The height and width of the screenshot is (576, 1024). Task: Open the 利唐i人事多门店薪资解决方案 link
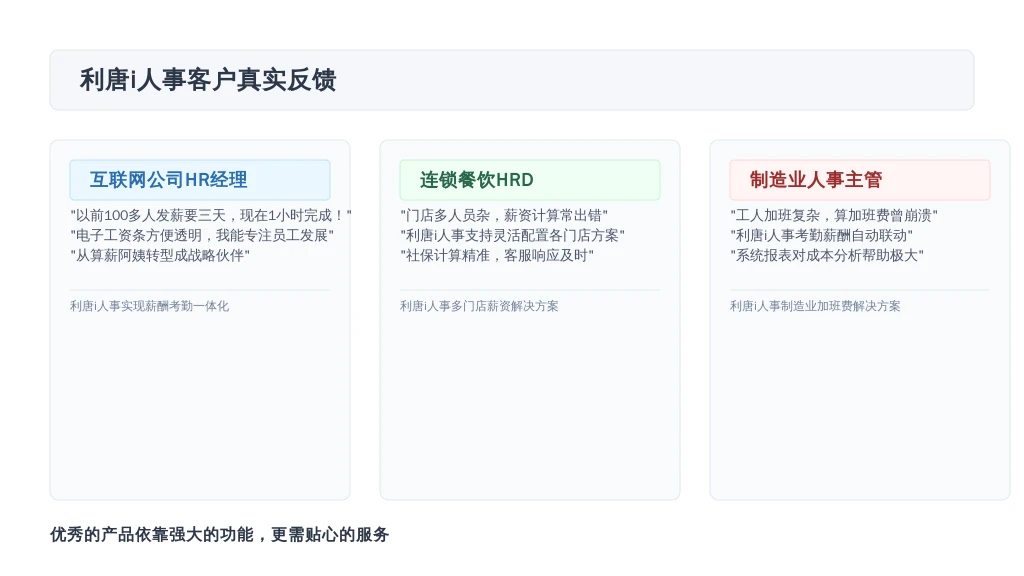(479, 306)
